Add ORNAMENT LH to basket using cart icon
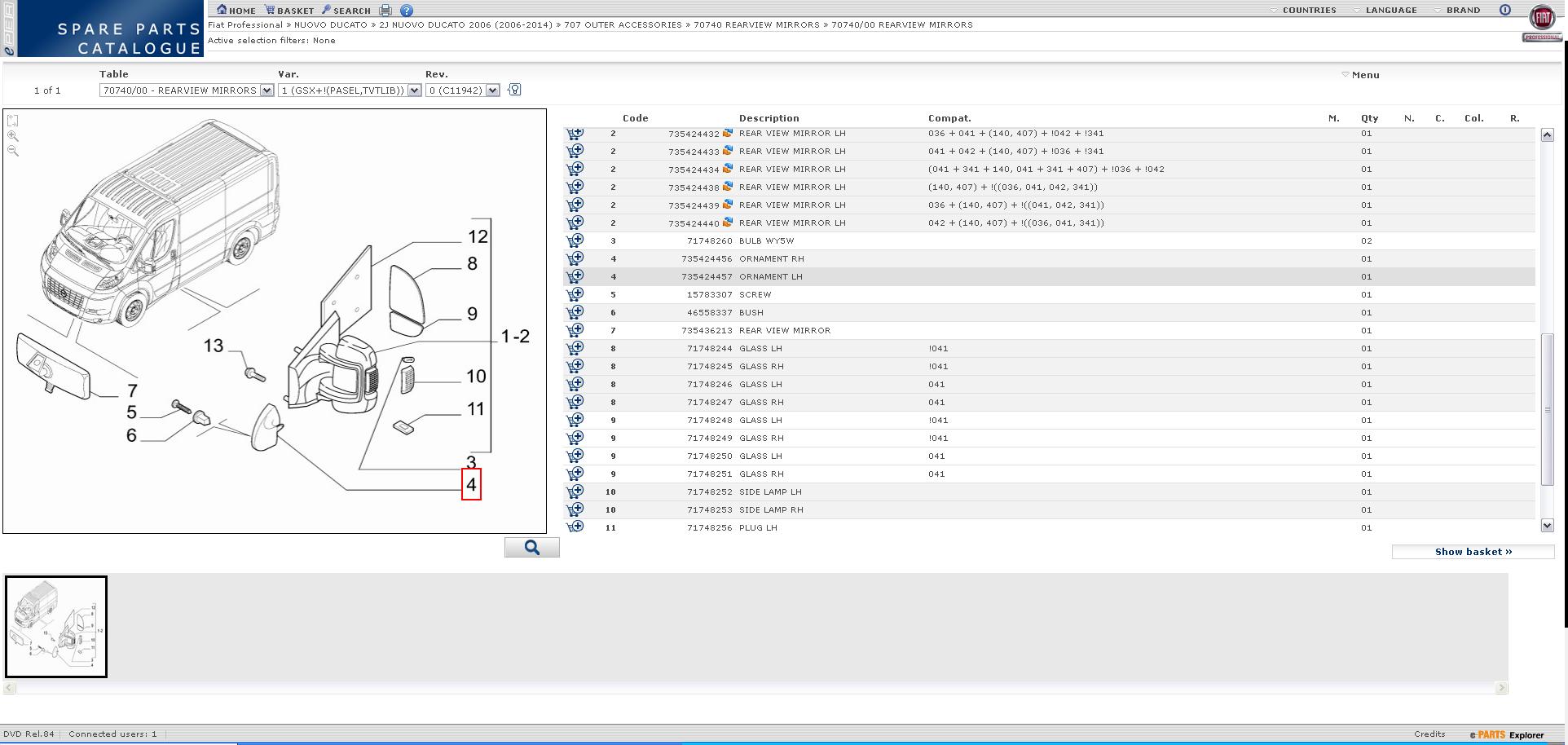This screenshot has width=1568, height=745. [575, 276]
